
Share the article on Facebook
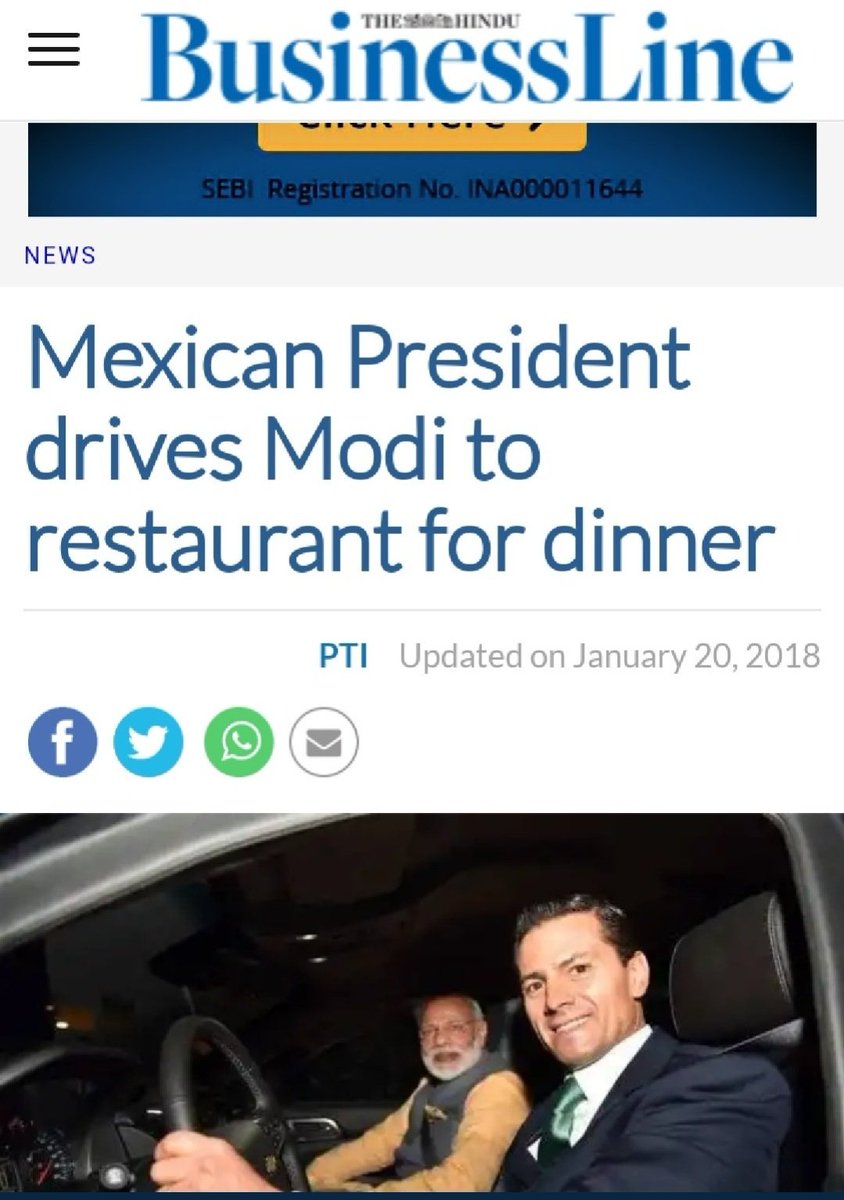(x=63, y=743)
